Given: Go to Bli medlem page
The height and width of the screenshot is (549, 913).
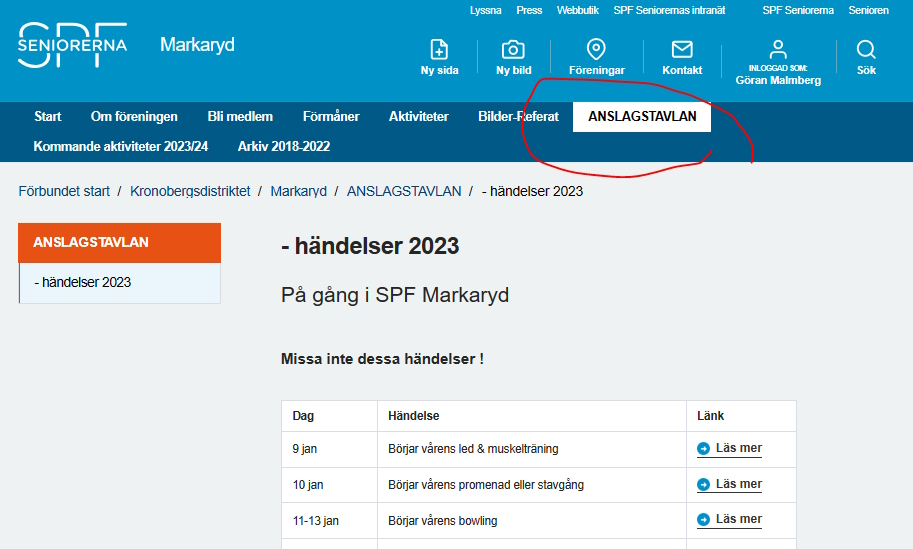Looking at the screenshot, I should 240,116.
